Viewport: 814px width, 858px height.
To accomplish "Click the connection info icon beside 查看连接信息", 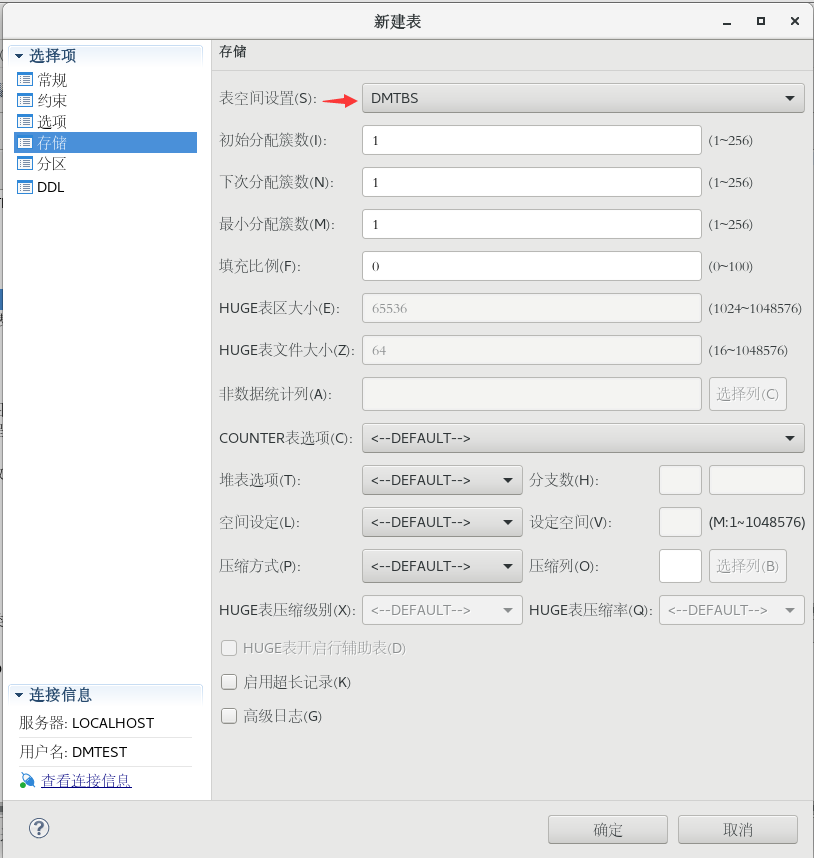I will point(27,780).
